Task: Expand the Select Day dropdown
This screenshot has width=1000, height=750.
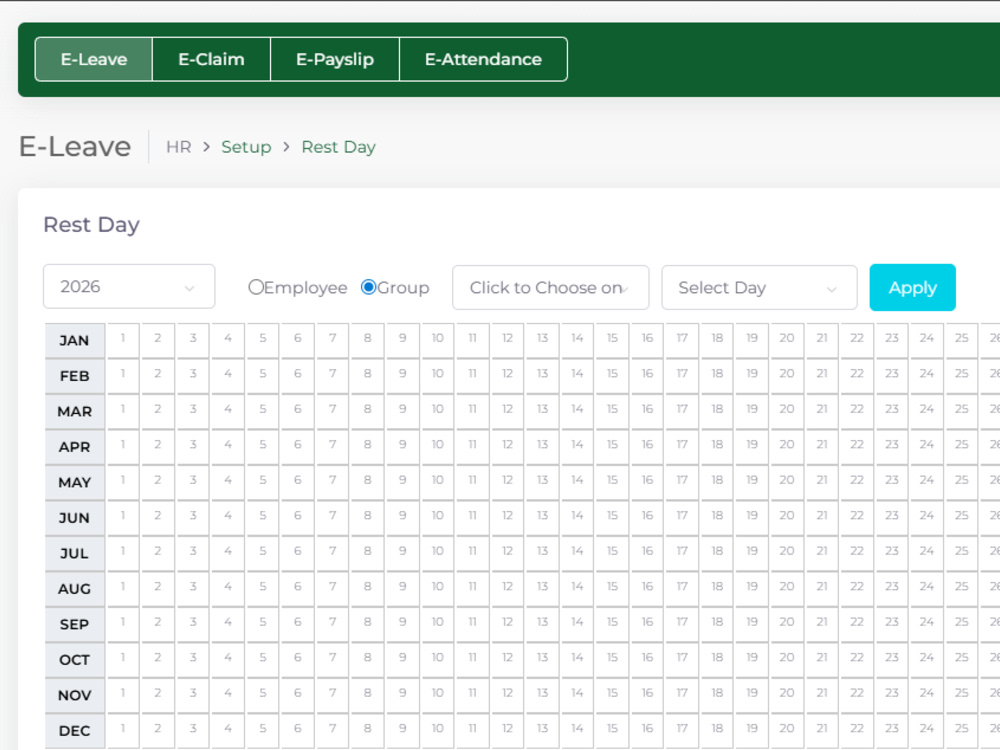Action: [x=759, y=288]
